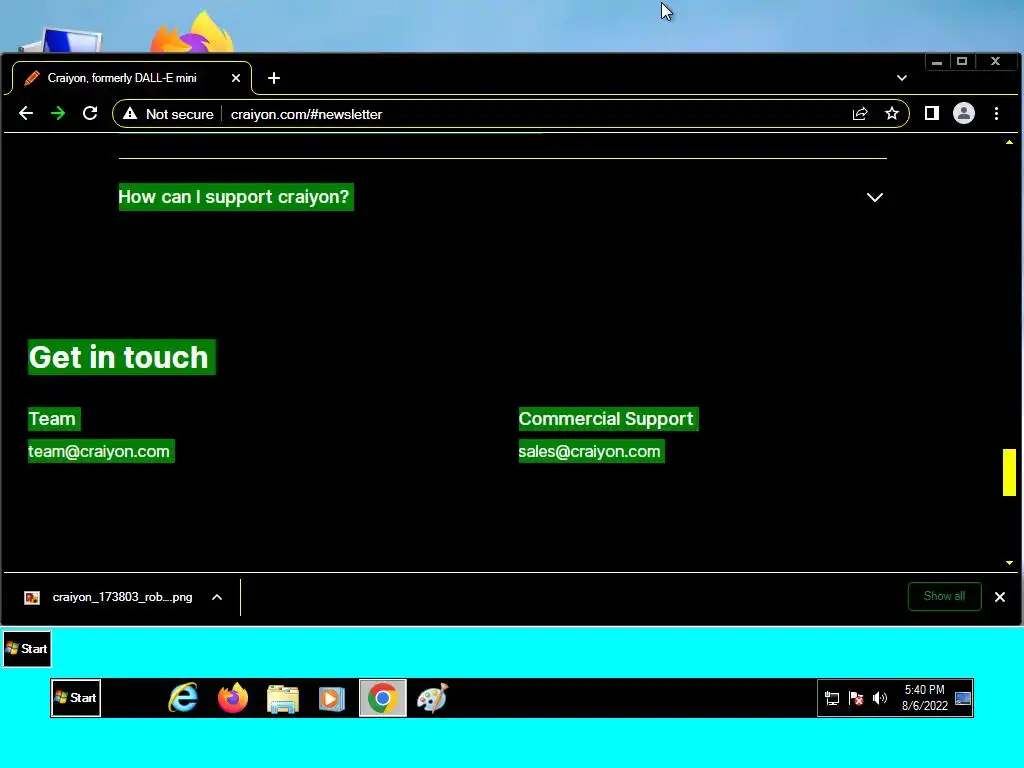Open the Chrome profile avatar
The width and height of the screenshot is (1024, 768).
click(x=963, y=114)
